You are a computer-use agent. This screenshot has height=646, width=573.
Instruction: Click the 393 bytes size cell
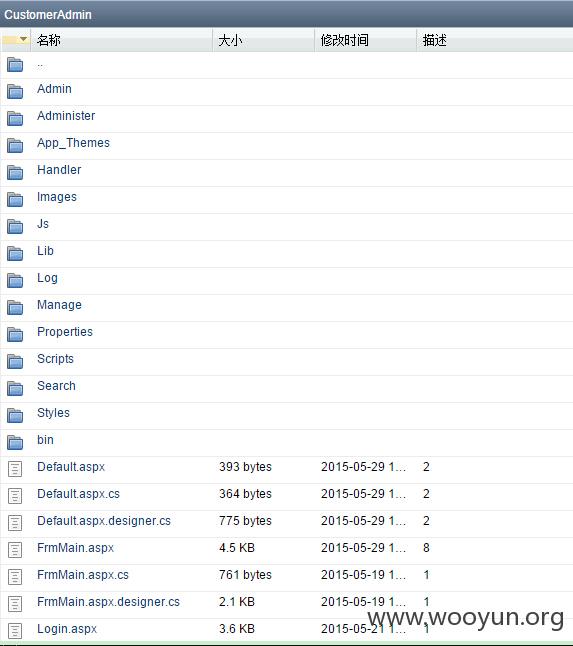tap(245, 467)
